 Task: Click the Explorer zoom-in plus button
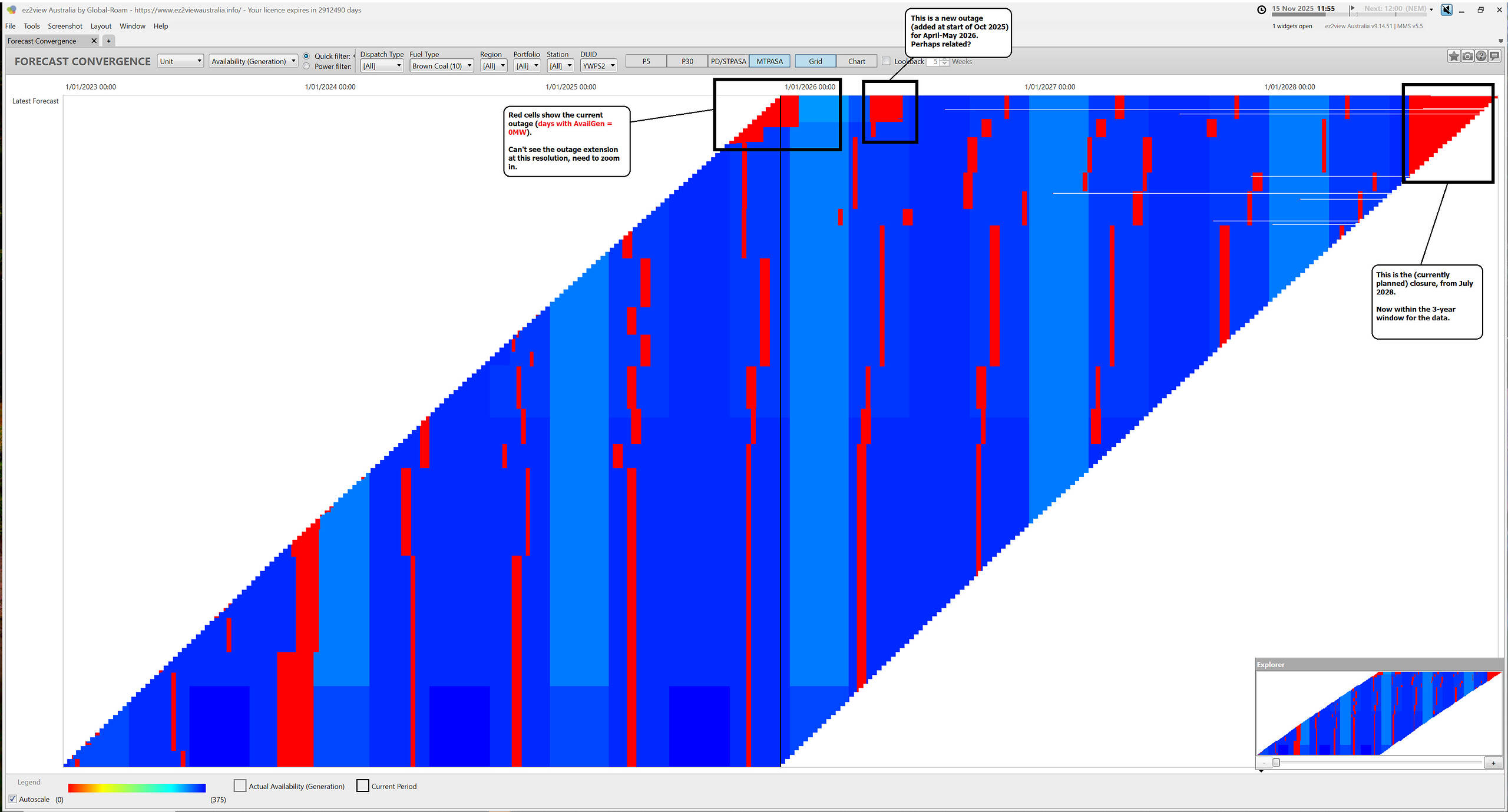pyautogui.click(x=1493, y=763)
